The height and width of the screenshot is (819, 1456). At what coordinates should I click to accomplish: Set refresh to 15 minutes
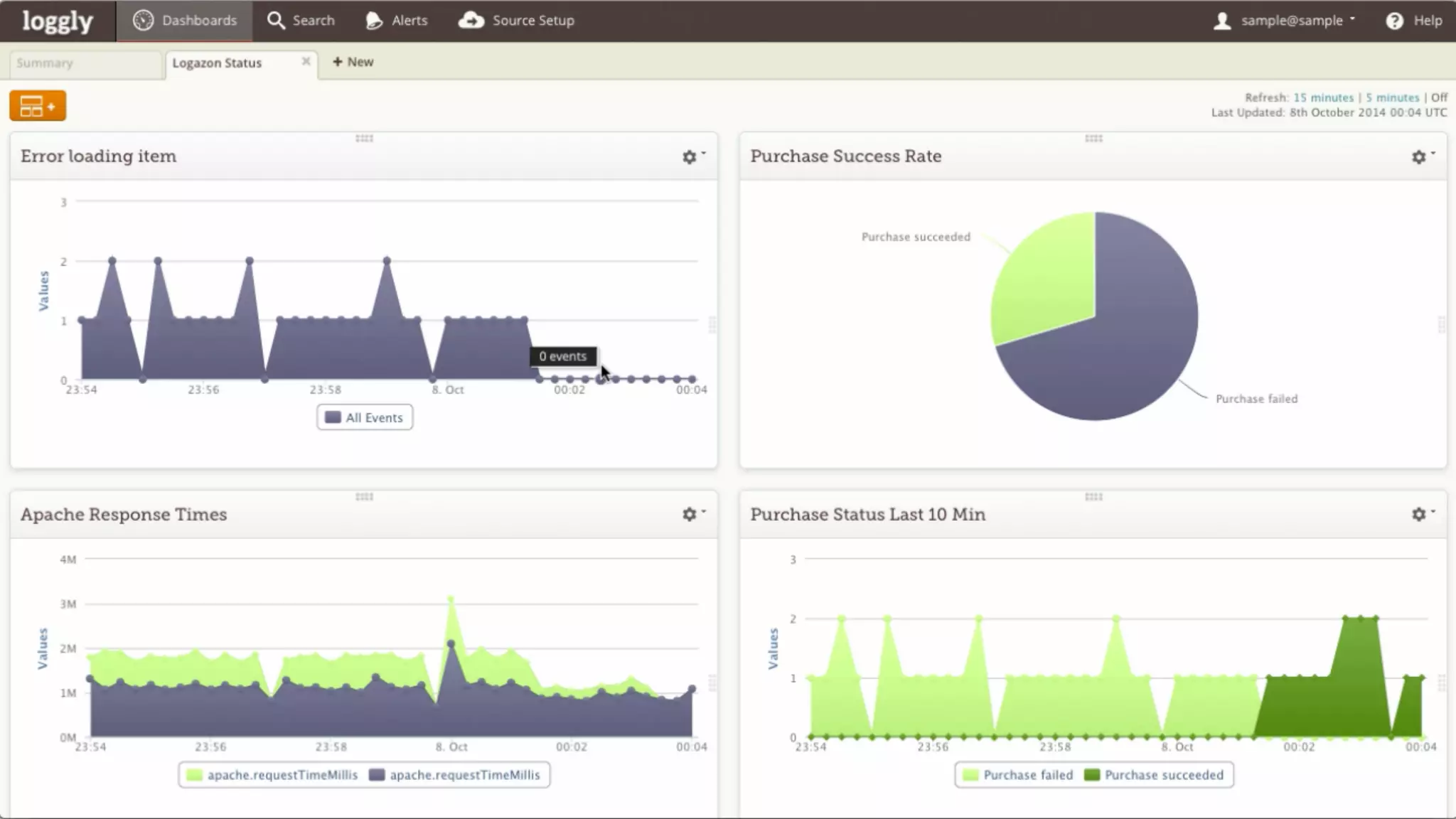coord(1323,97)
